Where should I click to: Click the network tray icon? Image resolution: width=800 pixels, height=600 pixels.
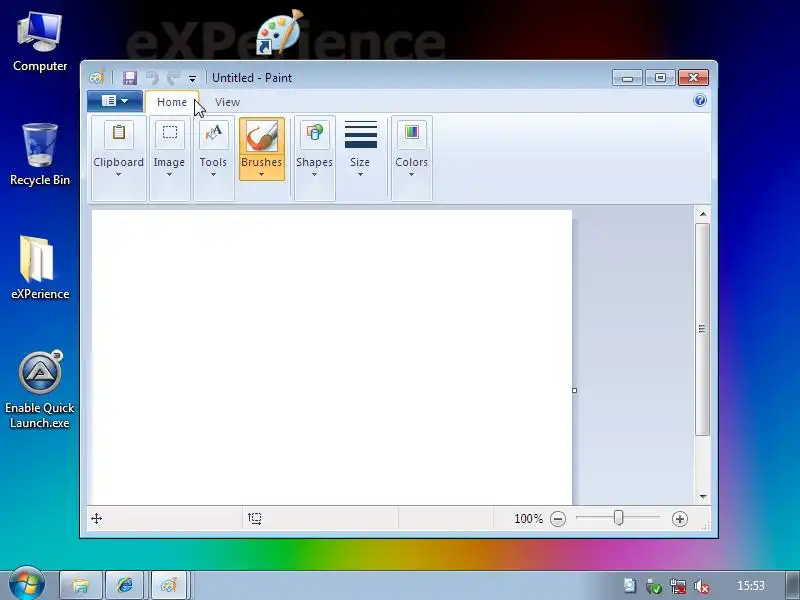(x=678, y=586)
